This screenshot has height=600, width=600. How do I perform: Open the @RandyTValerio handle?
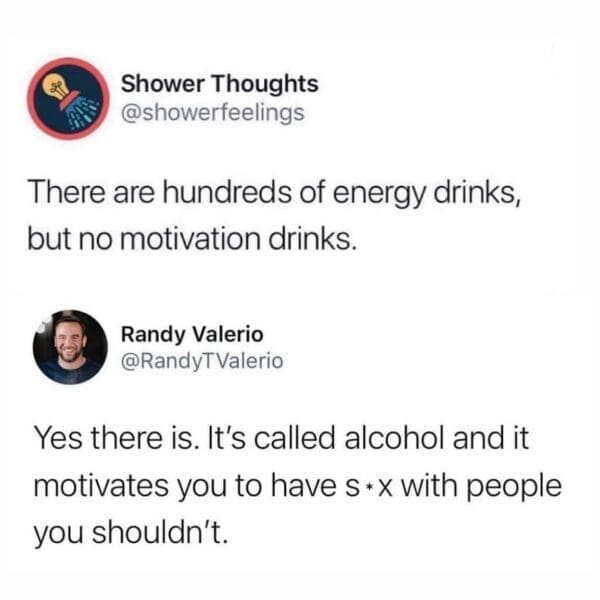[x=202, y=361]
